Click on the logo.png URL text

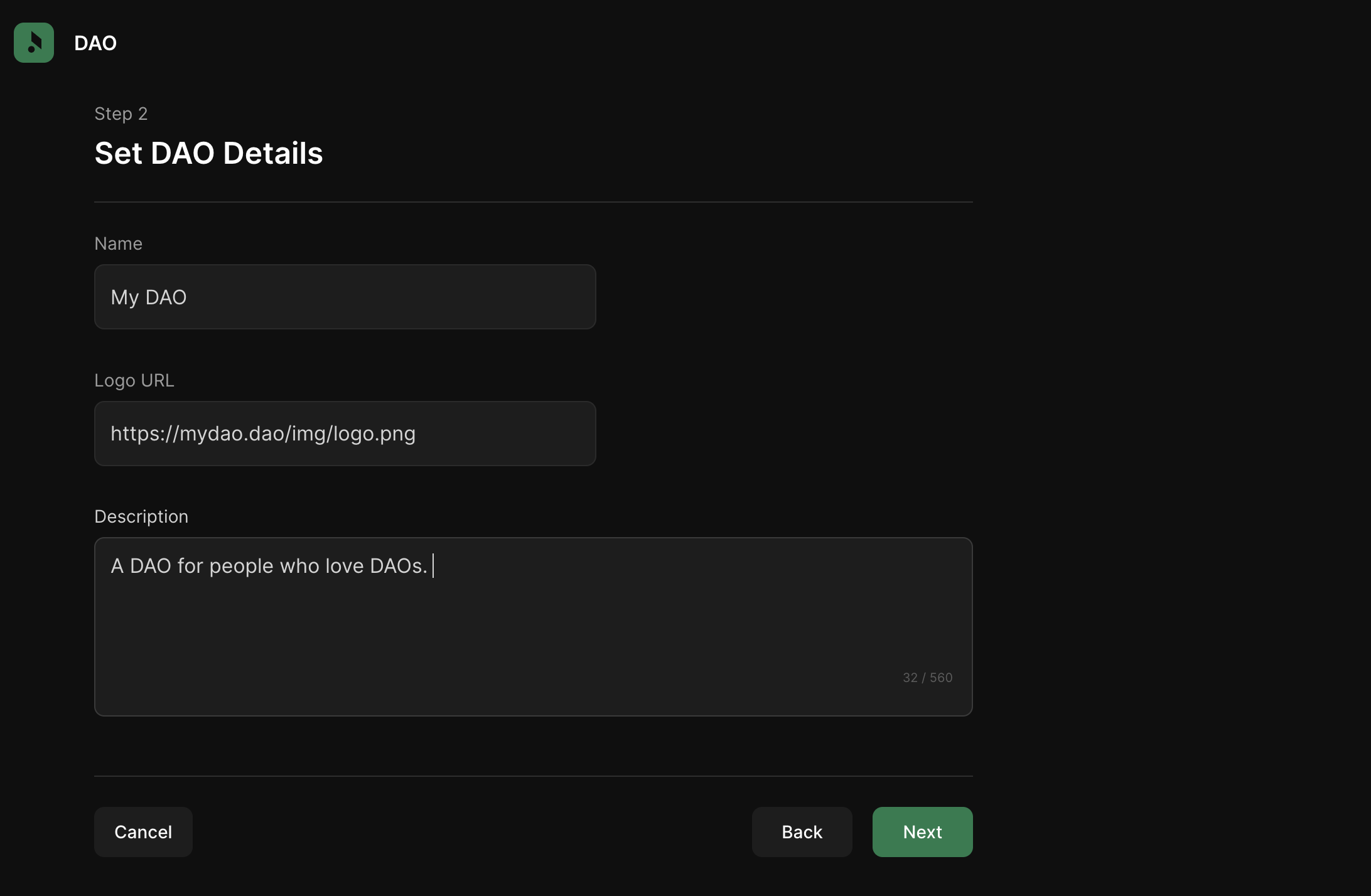pos(374,434)
